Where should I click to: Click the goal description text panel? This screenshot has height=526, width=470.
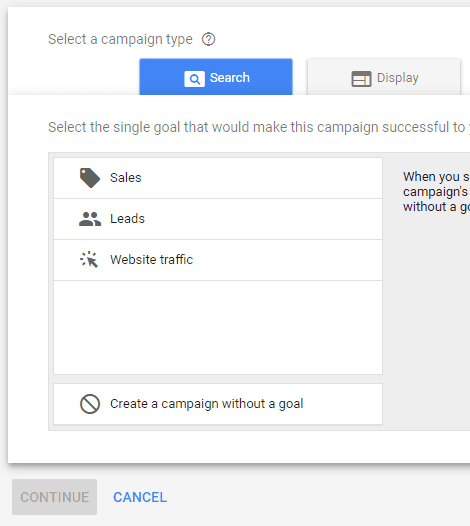(x=436, y=192)
